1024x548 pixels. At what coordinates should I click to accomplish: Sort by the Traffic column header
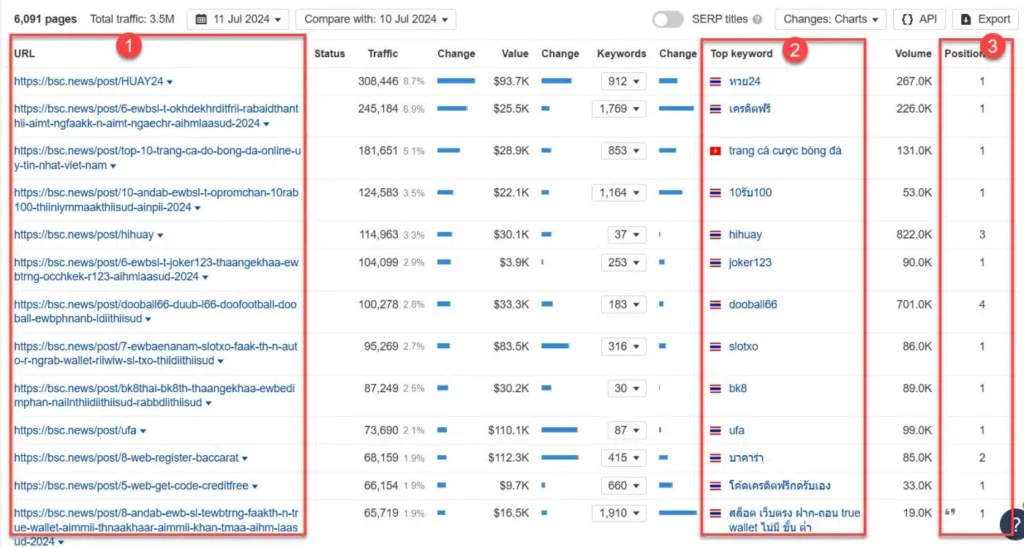(x=382, y=53)
